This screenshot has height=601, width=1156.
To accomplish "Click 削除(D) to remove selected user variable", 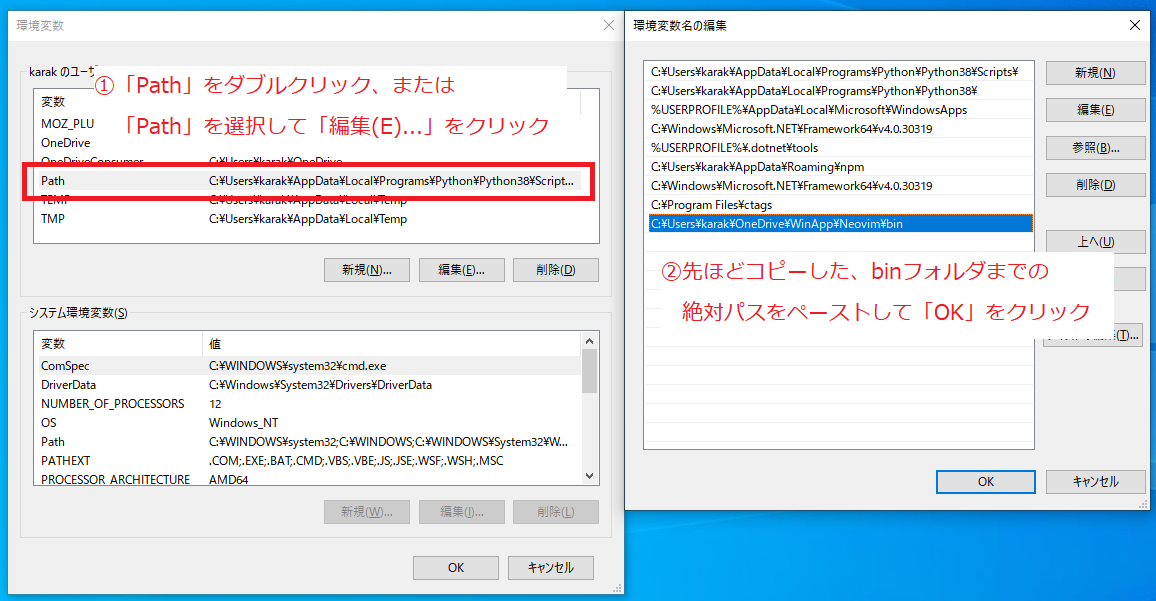I will [555, 269].
